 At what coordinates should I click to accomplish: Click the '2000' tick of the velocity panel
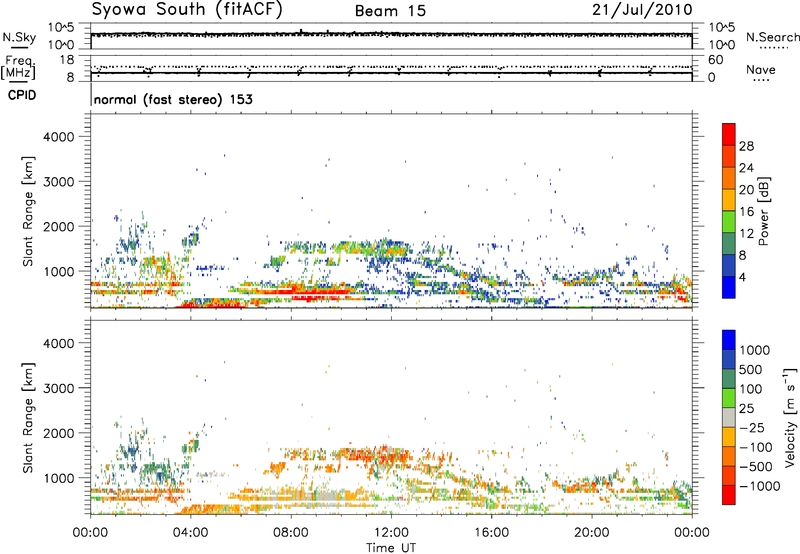point(58,433)
